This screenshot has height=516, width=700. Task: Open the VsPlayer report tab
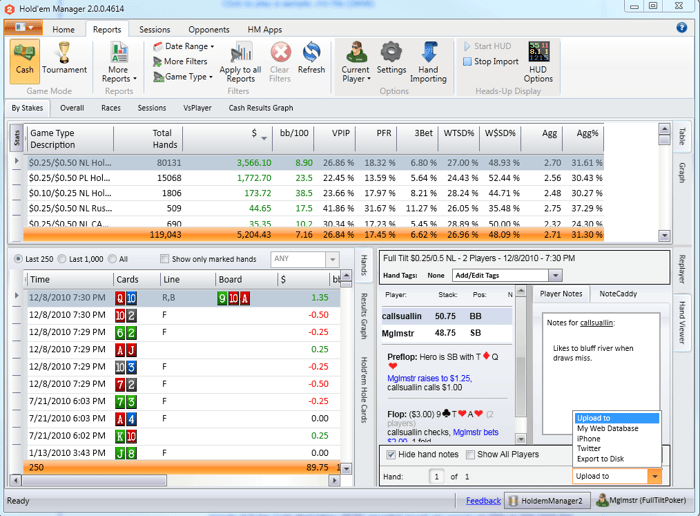[x=197, y=108]
